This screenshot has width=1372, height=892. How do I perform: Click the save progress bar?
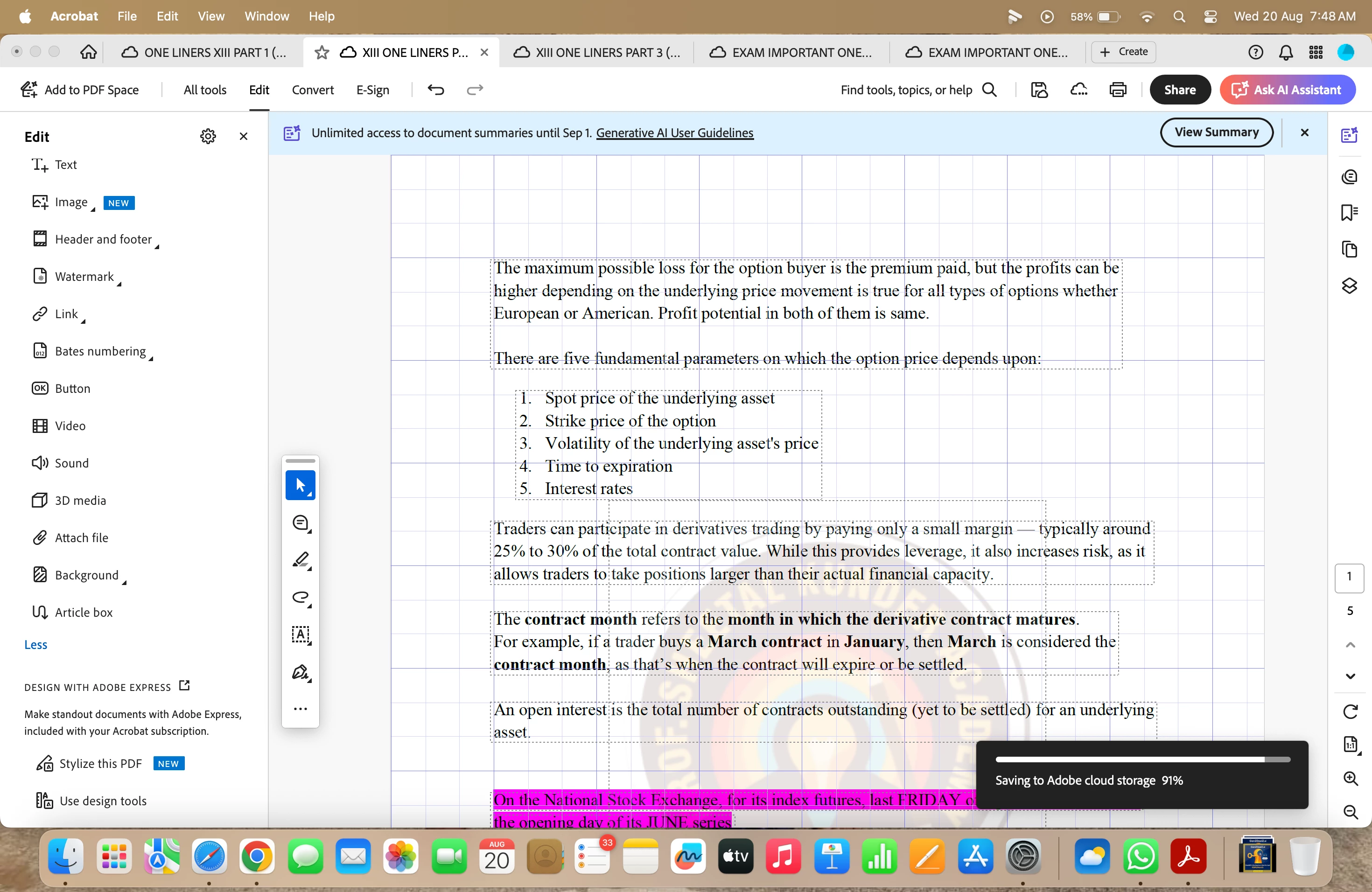(x=1142, y=760)
